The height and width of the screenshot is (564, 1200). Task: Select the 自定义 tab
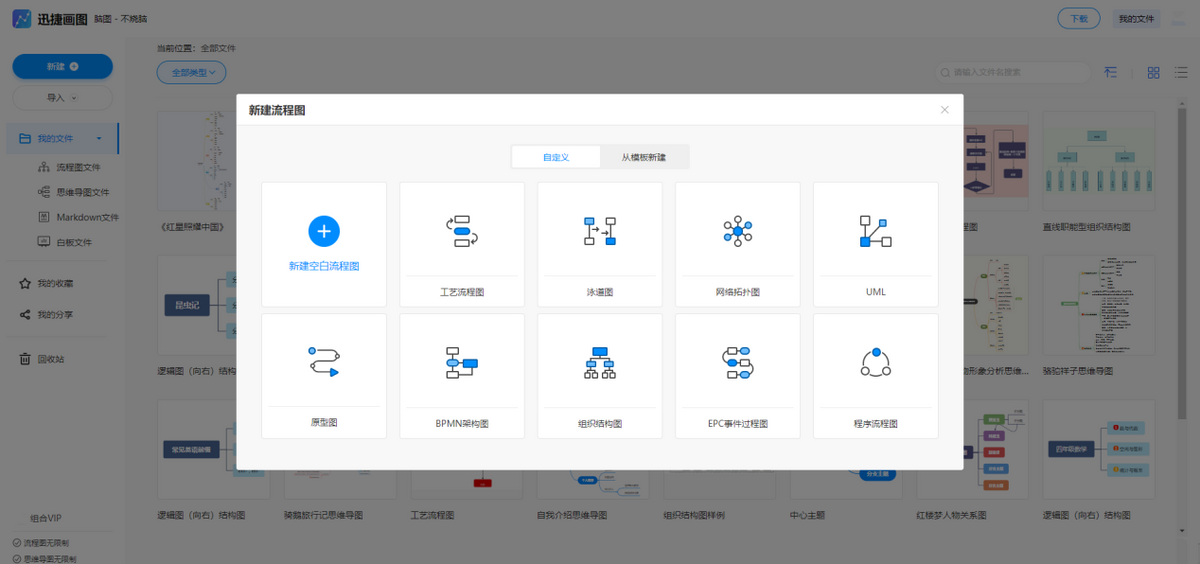click(556, 157)
